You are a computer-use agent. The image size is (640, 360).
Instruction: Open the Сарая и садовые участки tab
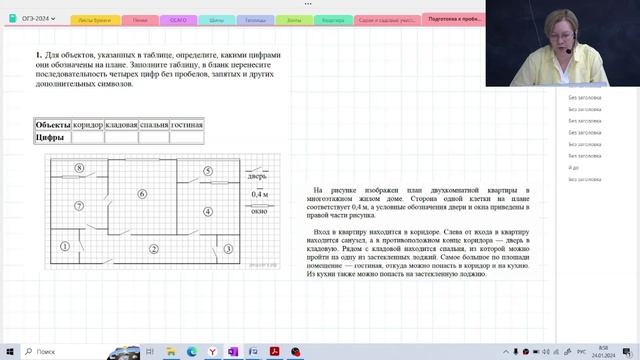(x=387, y=20)
